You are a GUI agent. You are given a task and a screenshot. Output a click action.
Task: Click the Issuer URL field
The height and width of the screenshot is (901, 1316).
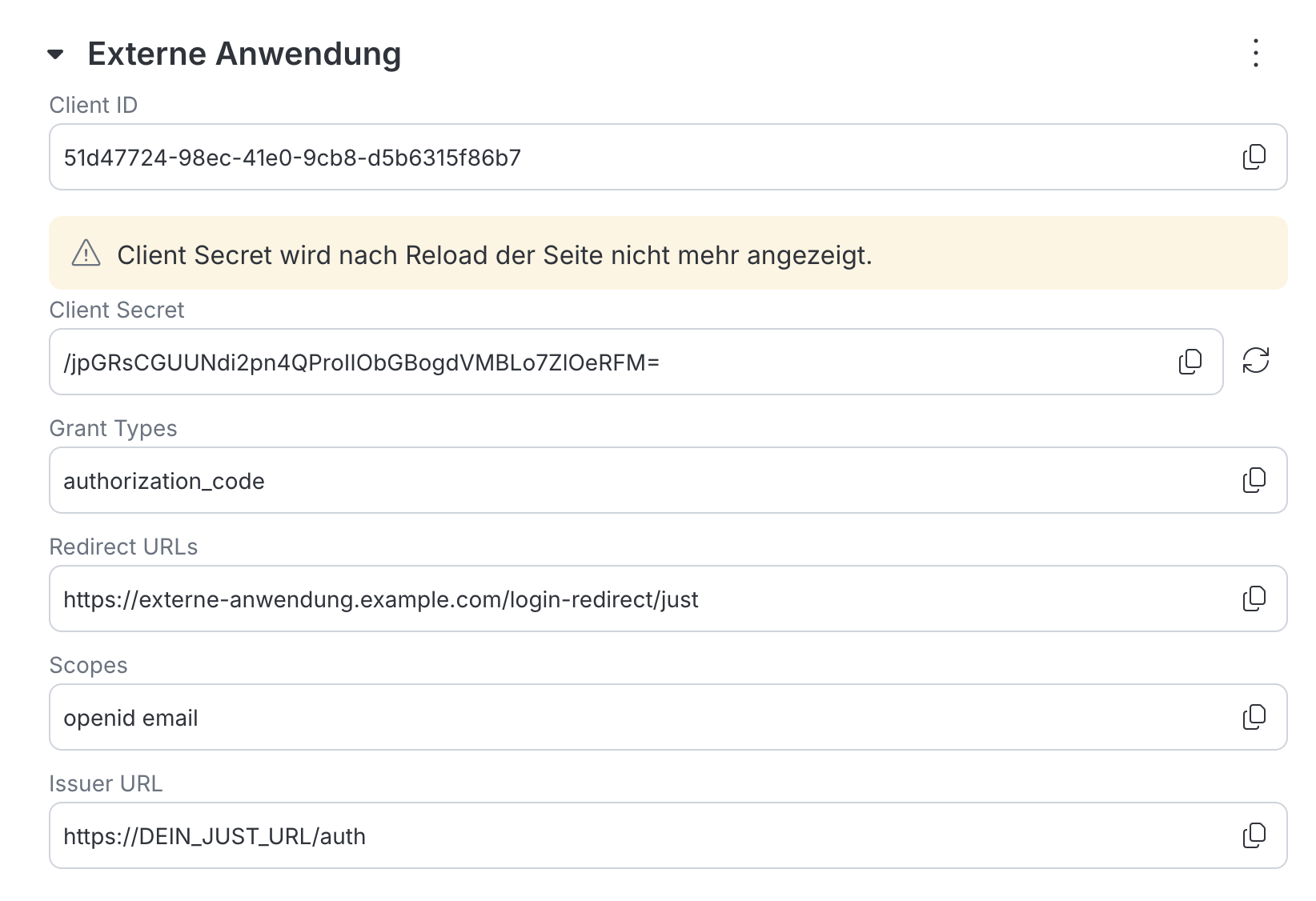668,835
